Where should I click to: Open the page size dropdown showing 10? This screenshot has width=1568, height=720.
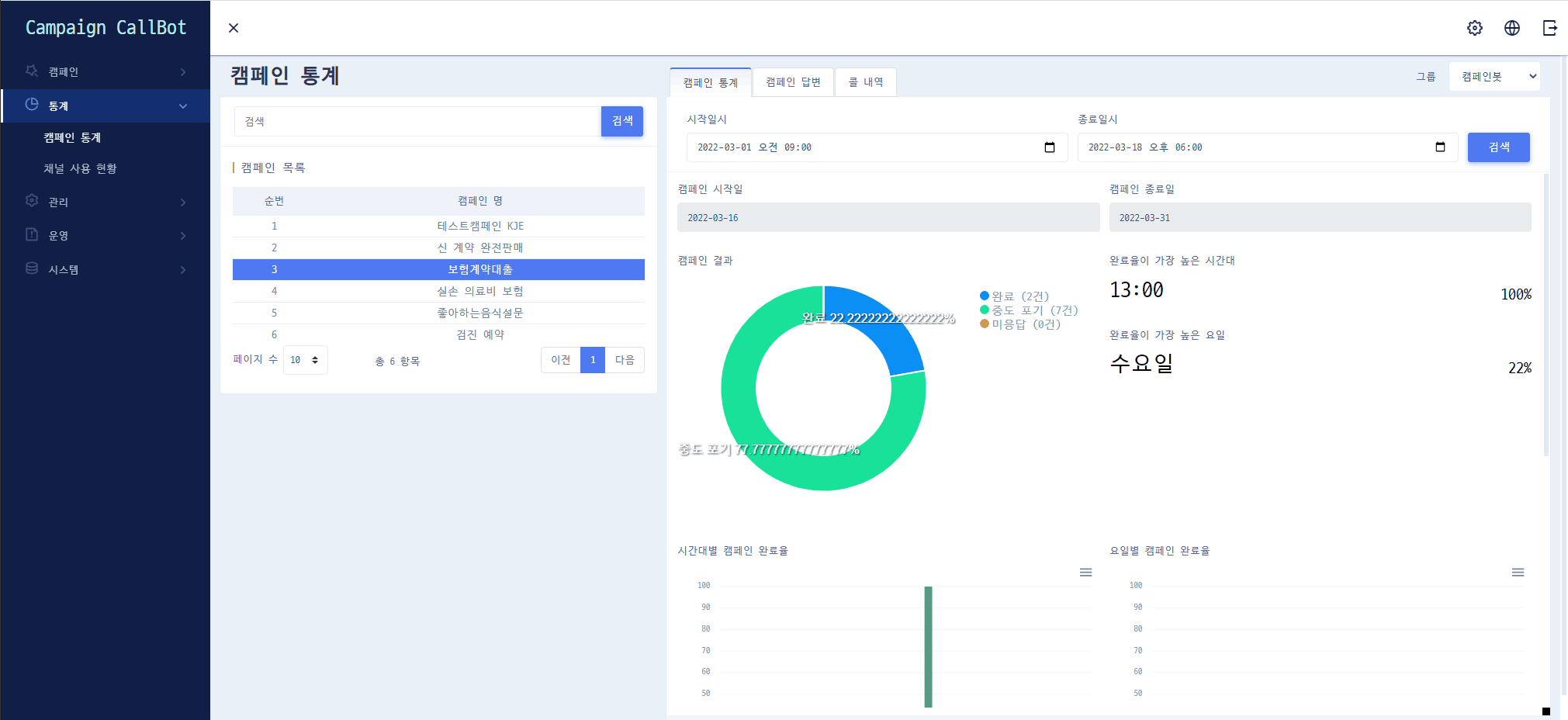[305, 360]
